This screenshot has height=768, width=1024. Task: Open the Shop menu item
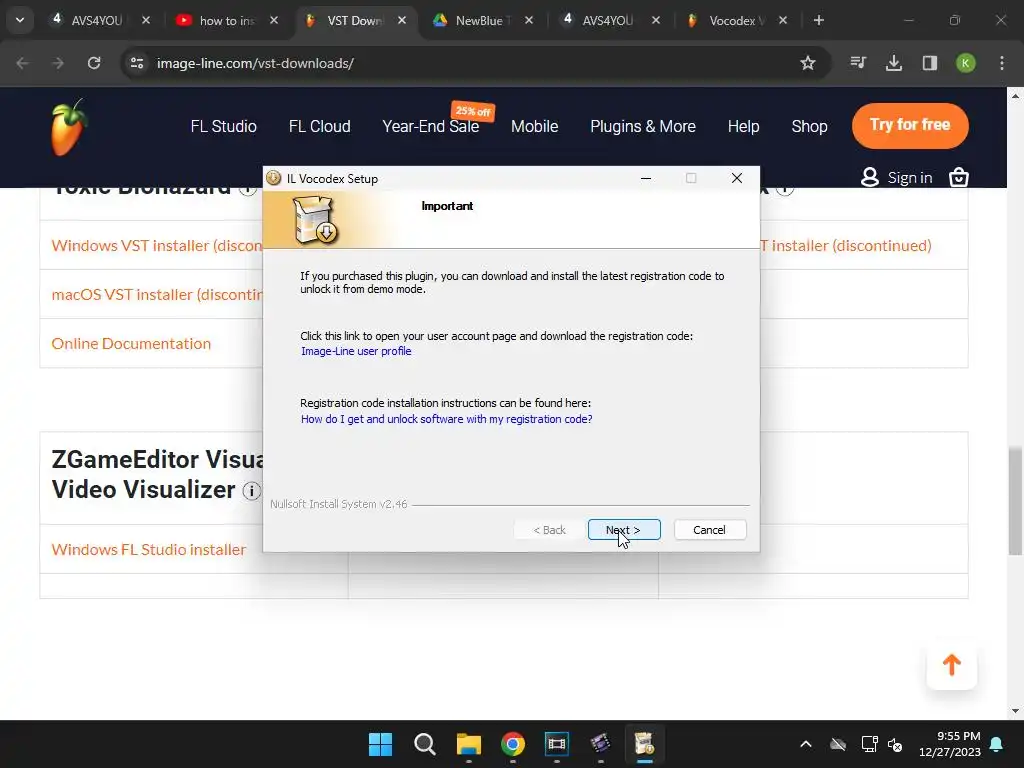pos(809,126)
